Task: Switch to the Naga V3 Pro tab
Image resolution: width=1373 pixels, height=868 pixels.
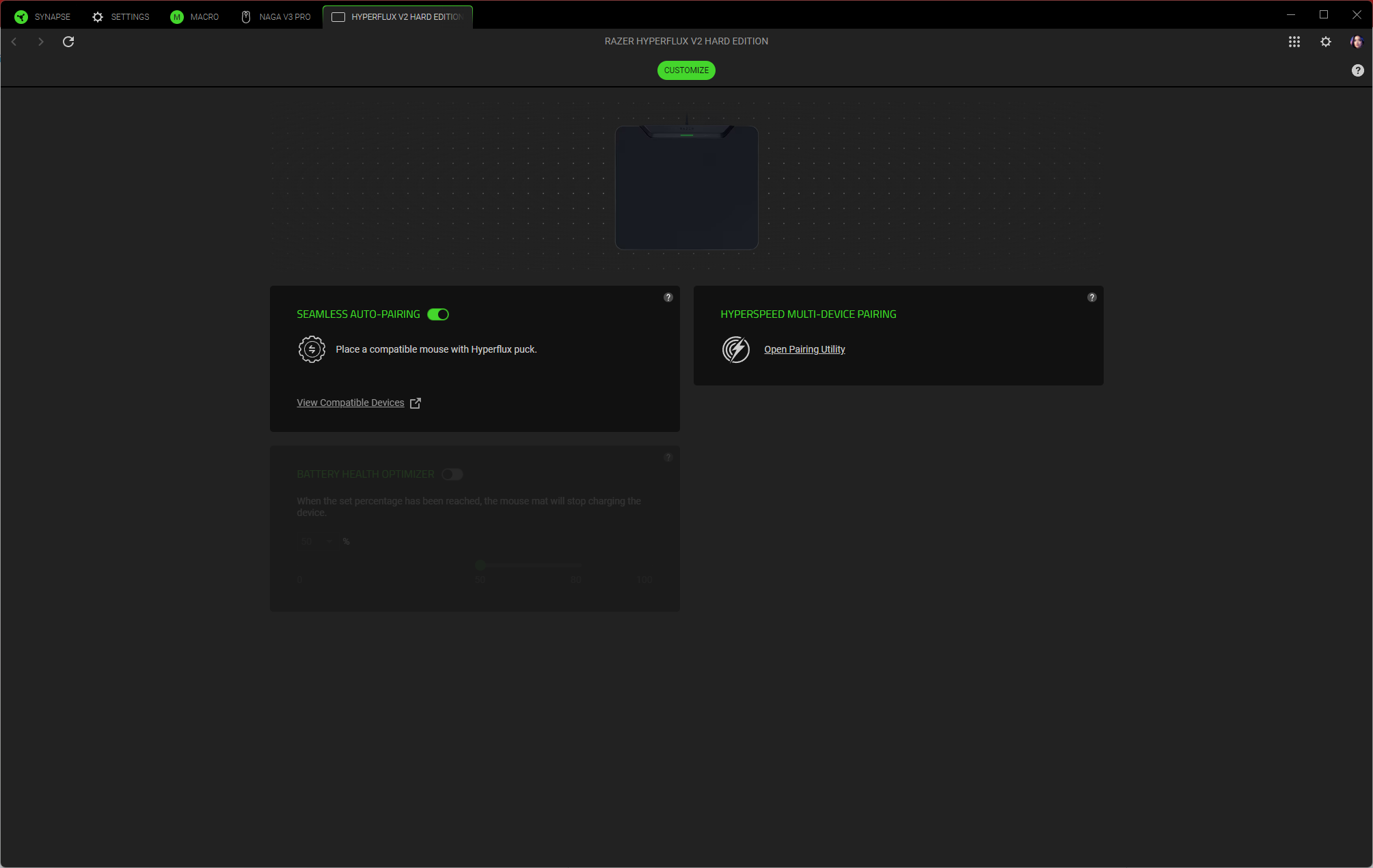Action: (x=276, y=16)
